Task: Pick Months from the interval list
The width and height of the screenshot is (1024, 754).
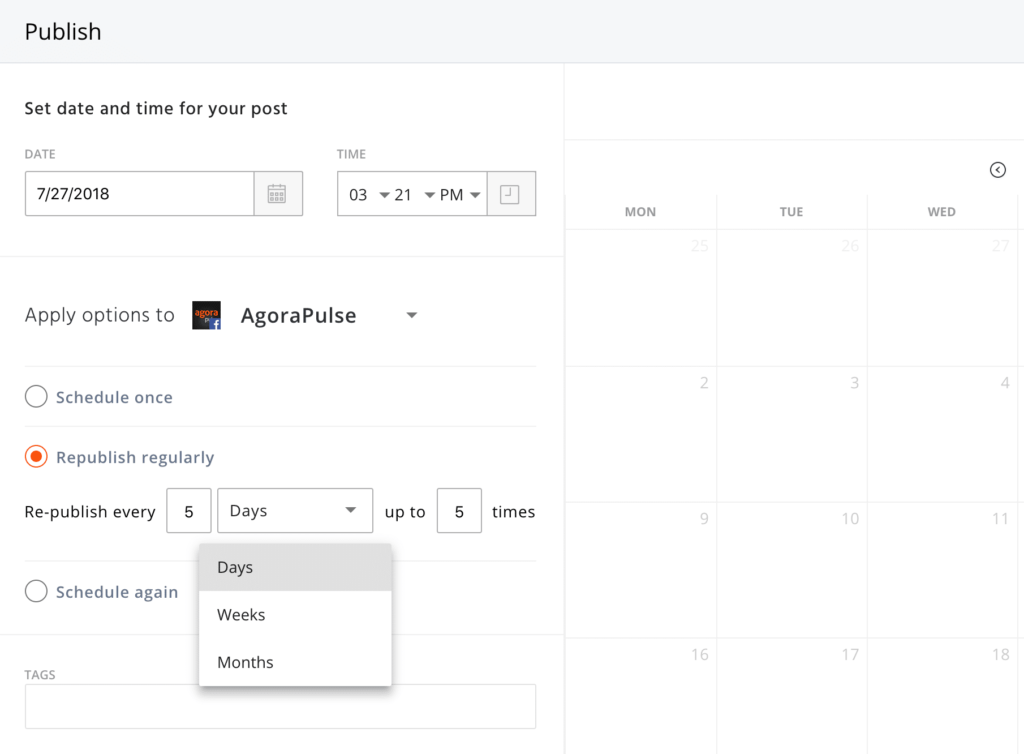Action: [x=295, y=662]
